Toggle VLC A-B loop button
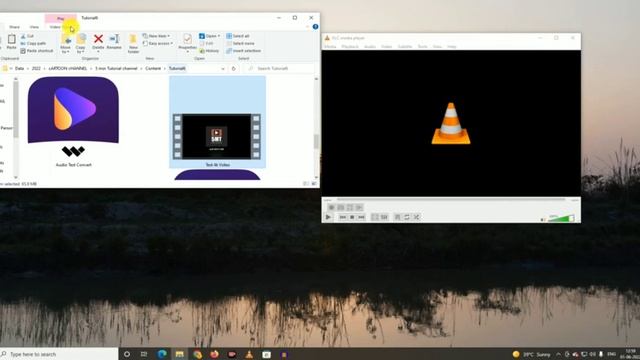The image size is (640, 360). click(350, 208)
